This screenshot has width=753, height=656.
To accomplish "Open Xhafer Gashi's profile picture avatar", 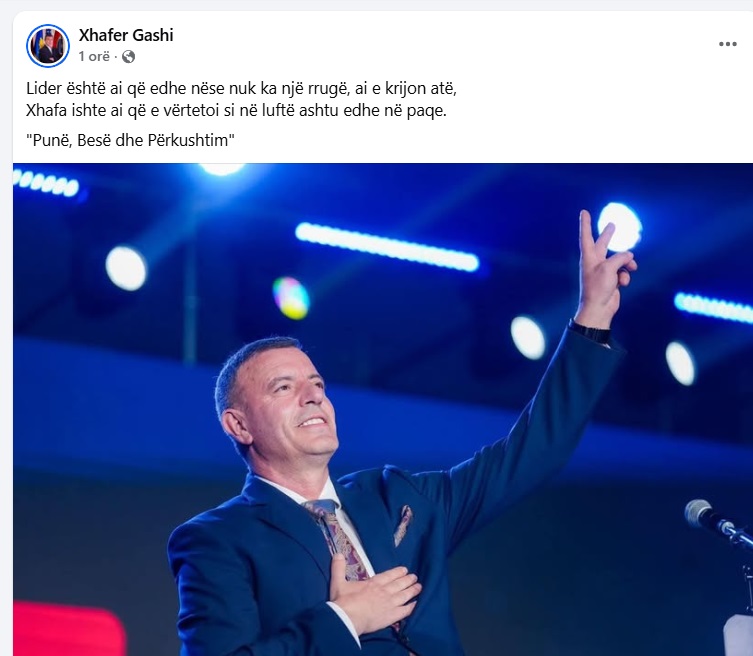I will (48, 46).
